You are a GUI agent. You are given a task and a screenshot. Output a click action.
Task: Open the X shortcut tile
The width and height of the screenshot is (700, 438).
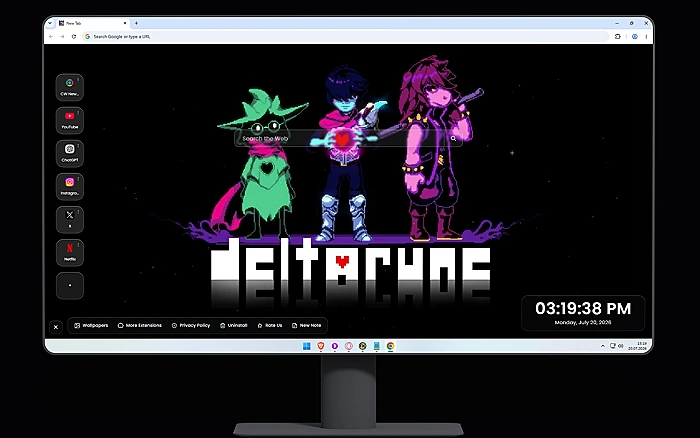point(70,219)
